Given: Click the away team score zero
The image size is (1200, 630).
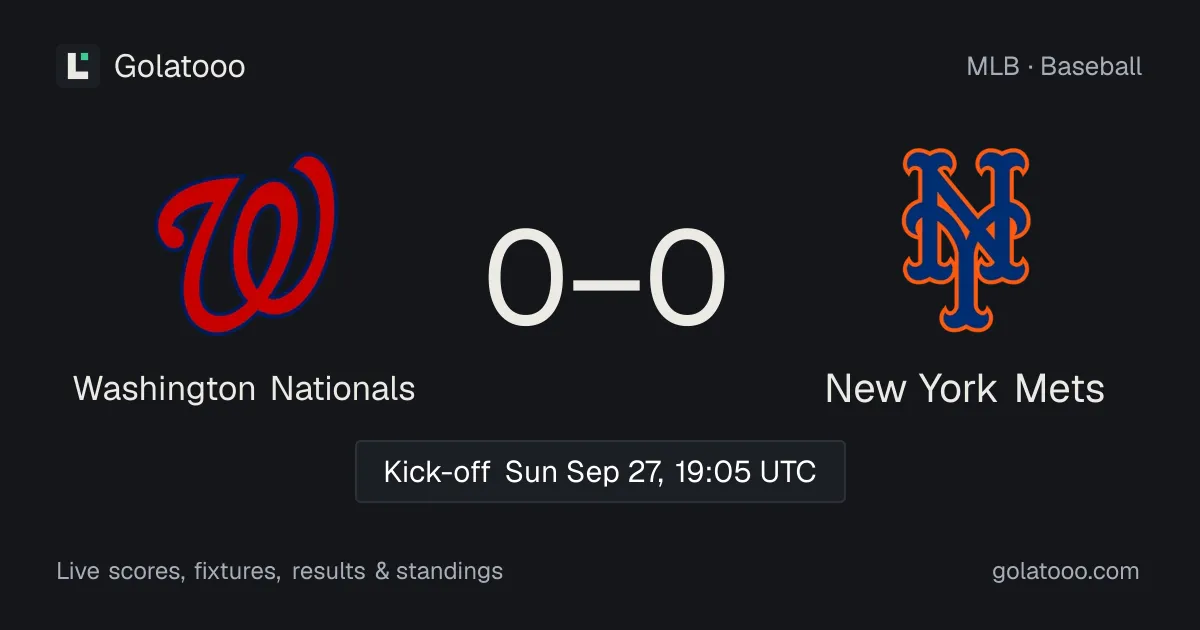Looking at the screenshot, I should click(x=686, y=279).
